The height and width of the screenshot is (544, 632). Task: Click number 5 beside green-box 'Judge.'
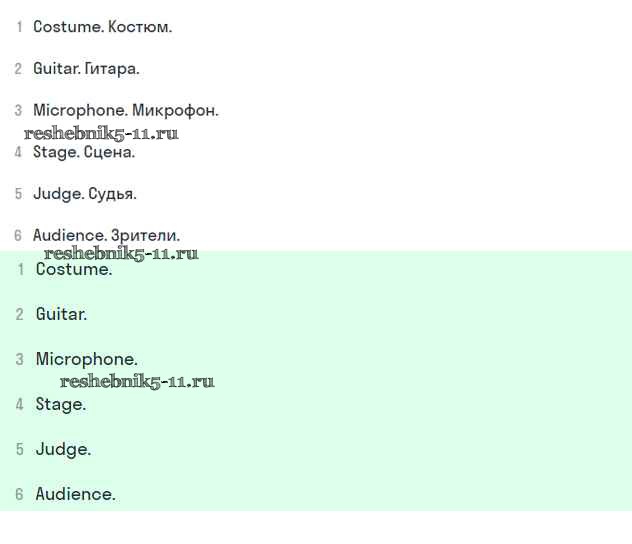point(19,450)
